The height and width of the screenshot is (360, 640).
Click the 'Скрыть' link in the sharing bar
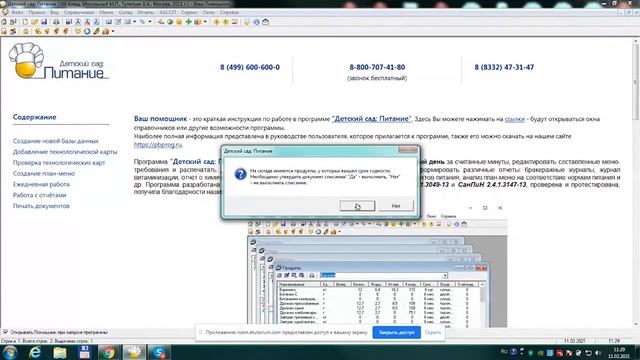coord(433,332)
